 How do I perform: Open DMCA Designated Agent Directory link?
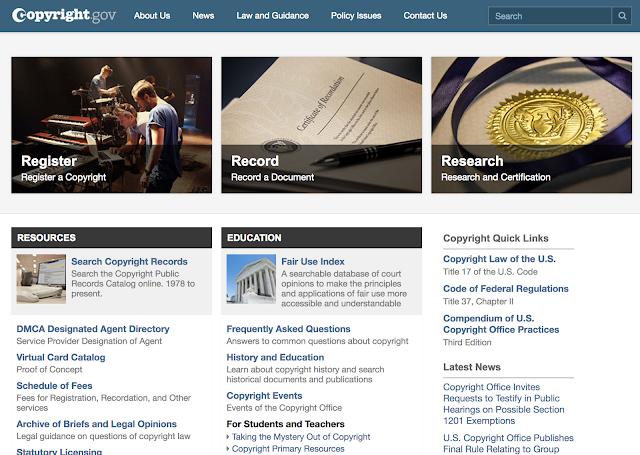click(93, 329)
